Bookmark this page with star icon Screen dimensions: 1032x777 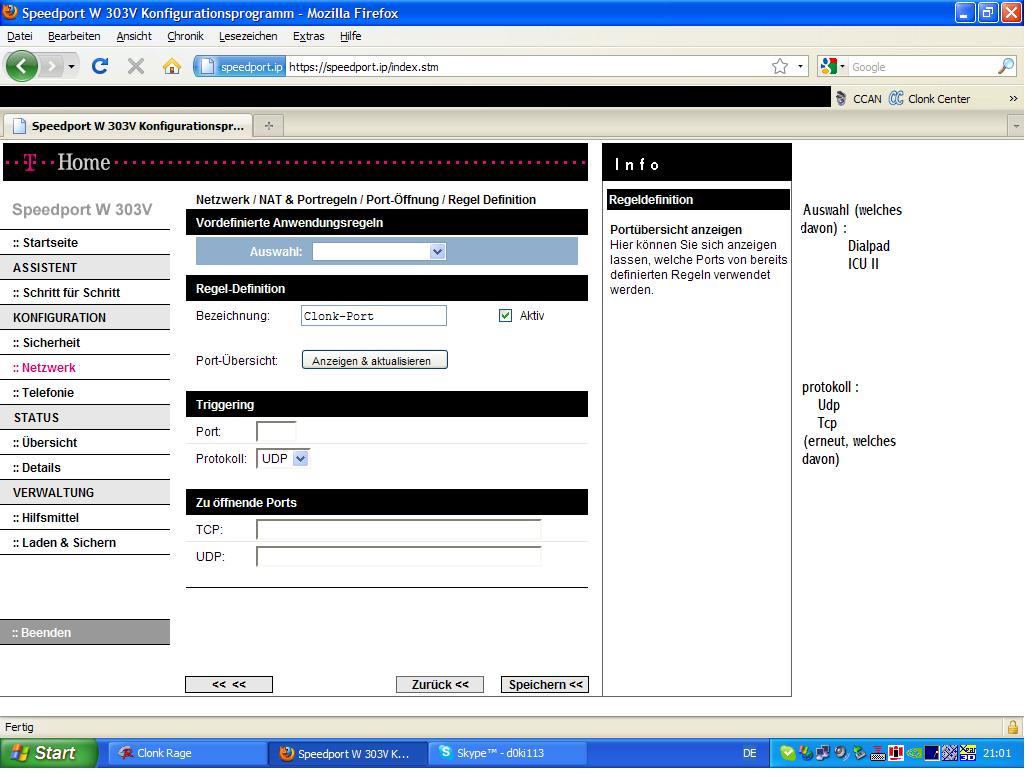point(780,66)
